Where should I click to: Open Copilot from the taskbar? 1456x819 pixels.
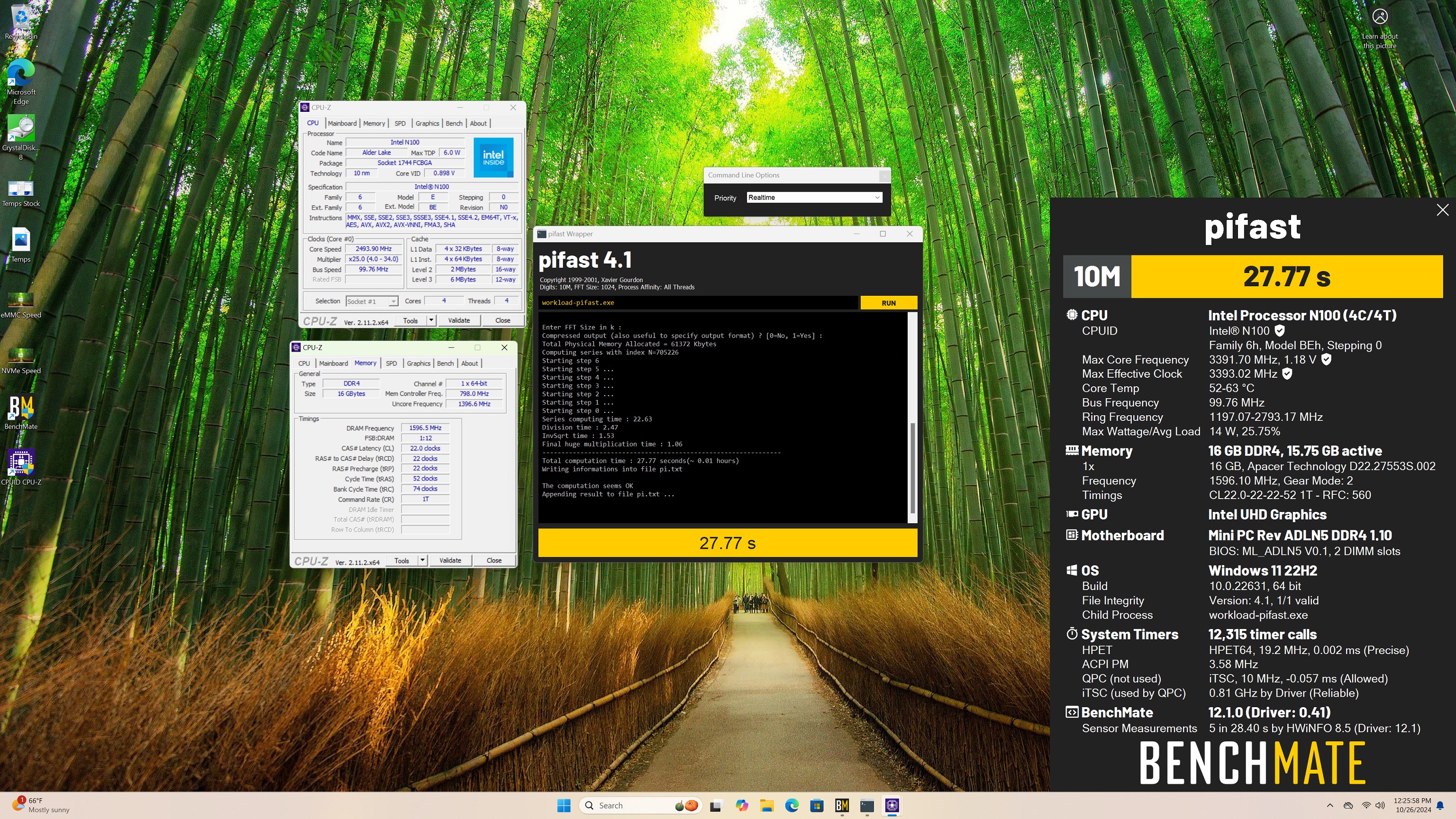[742, 805]
